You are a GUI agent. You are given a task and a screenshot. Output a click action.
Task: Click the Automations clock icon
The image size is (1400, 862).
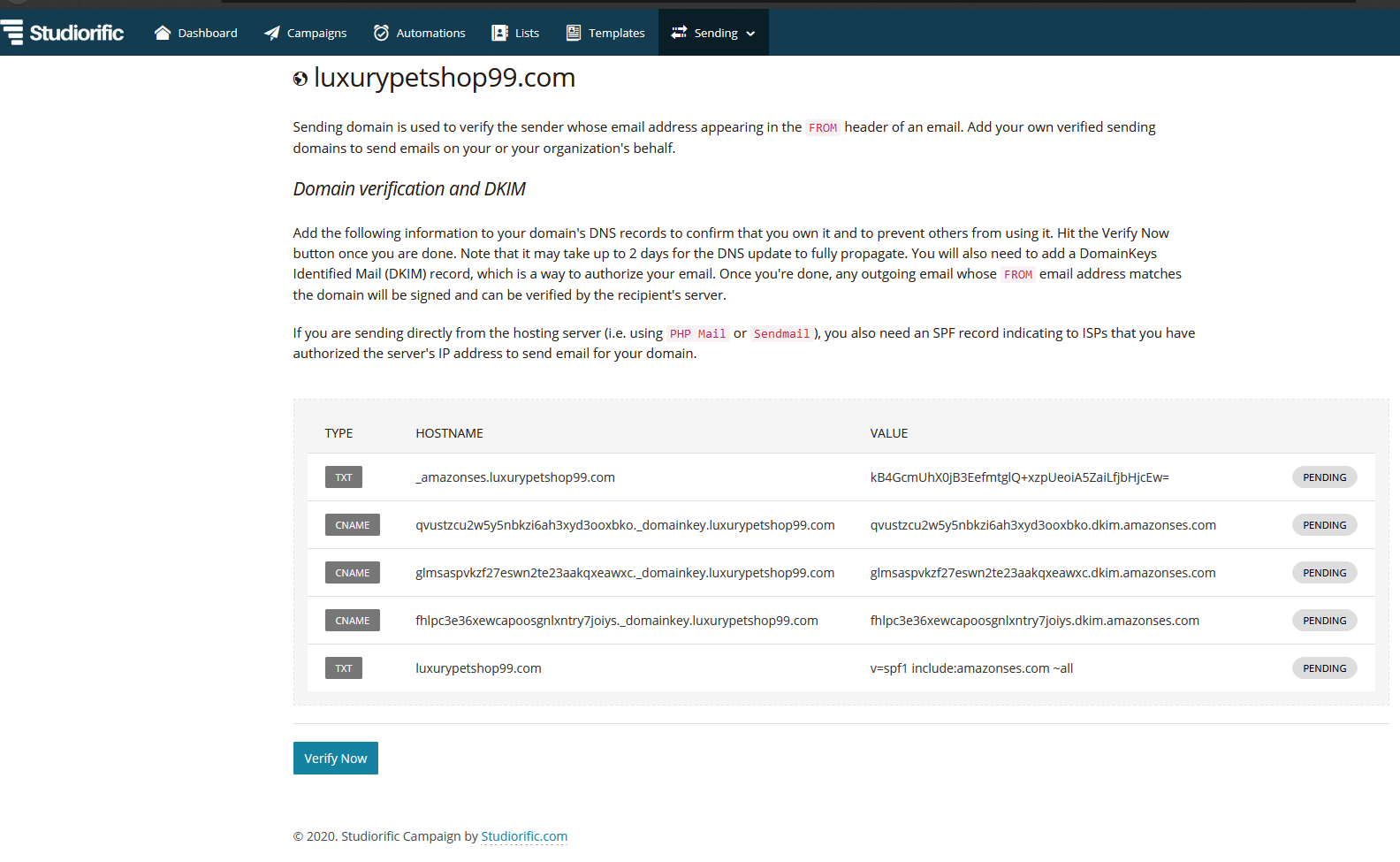381,33
